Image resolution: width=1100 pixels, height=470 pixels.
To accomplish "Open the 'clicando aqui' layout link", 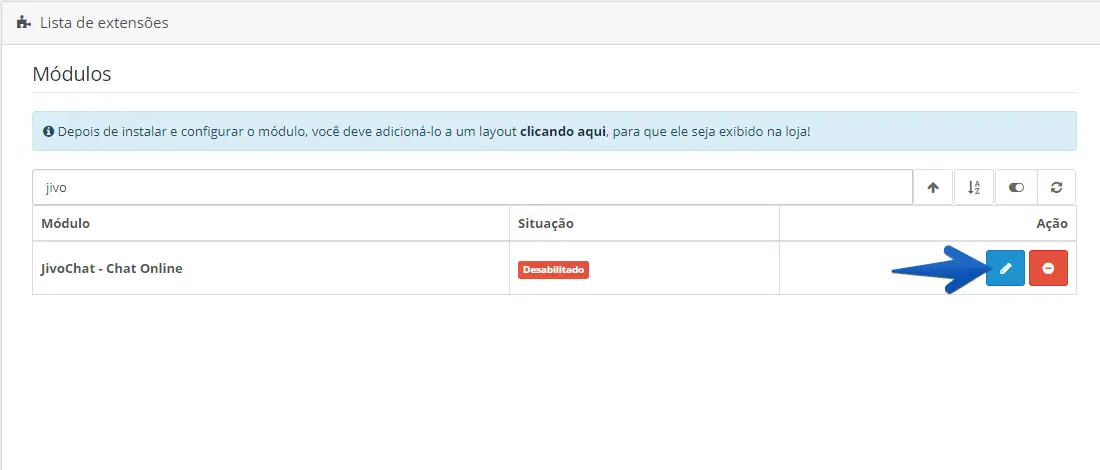I will point(563,131).
